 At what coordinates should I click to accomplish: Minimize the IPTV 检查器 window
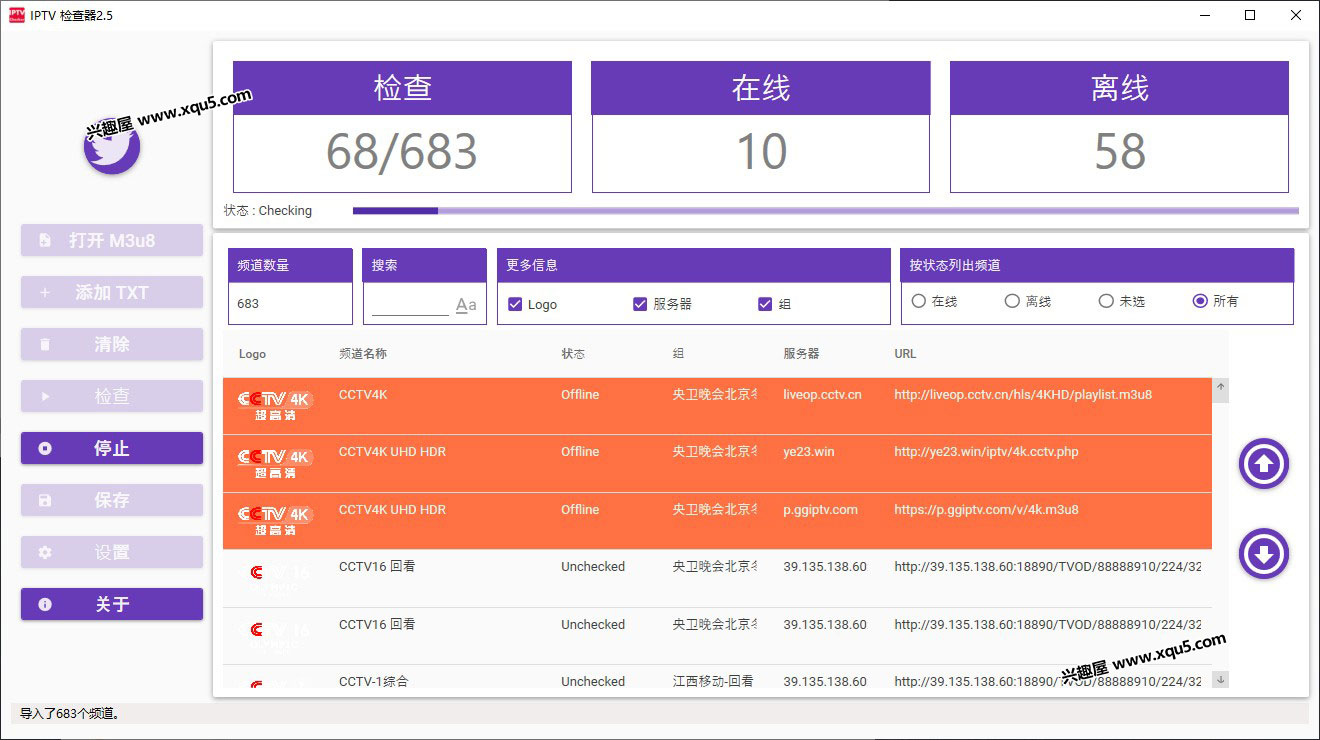(1204, 15)
